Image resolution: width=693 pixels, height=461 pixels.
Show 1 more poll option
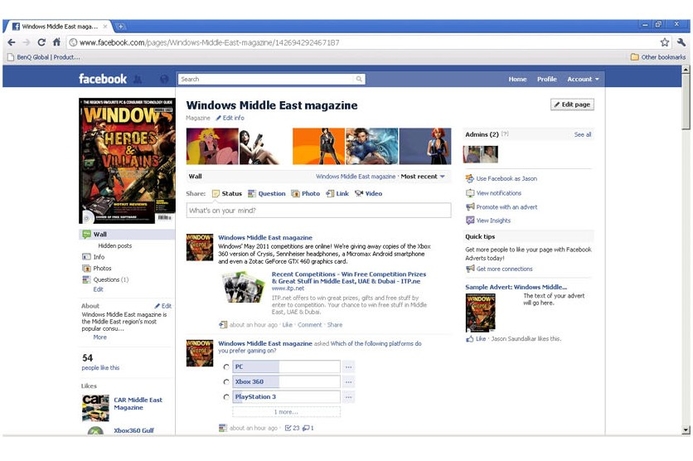click(x=286, y=412)
